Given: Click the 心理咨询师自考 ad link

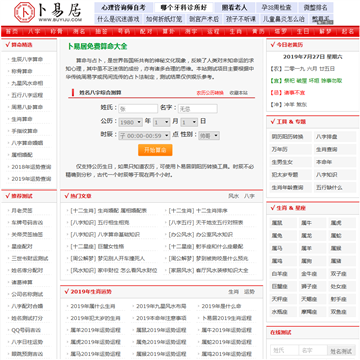Looking at the screenshot, I should 123,7.
